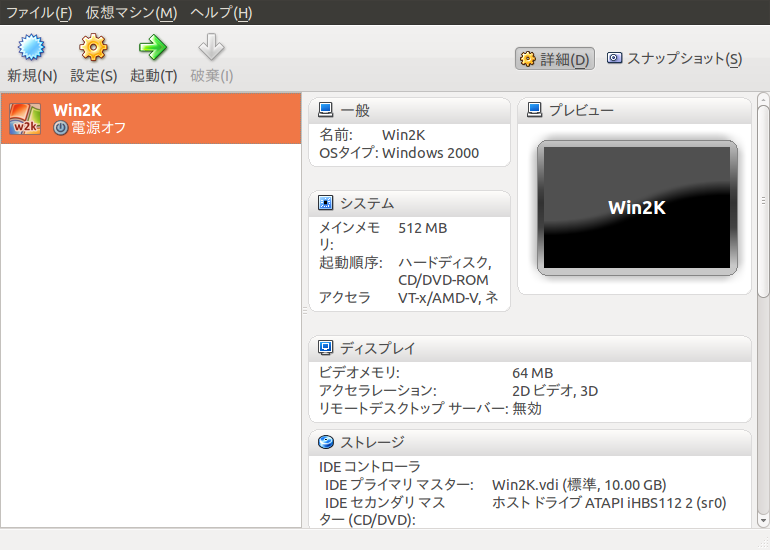This screenshot has height=550, width=770.
Task: Select the Win2K virtual machine entry
Action: click(x=150, y=119)
